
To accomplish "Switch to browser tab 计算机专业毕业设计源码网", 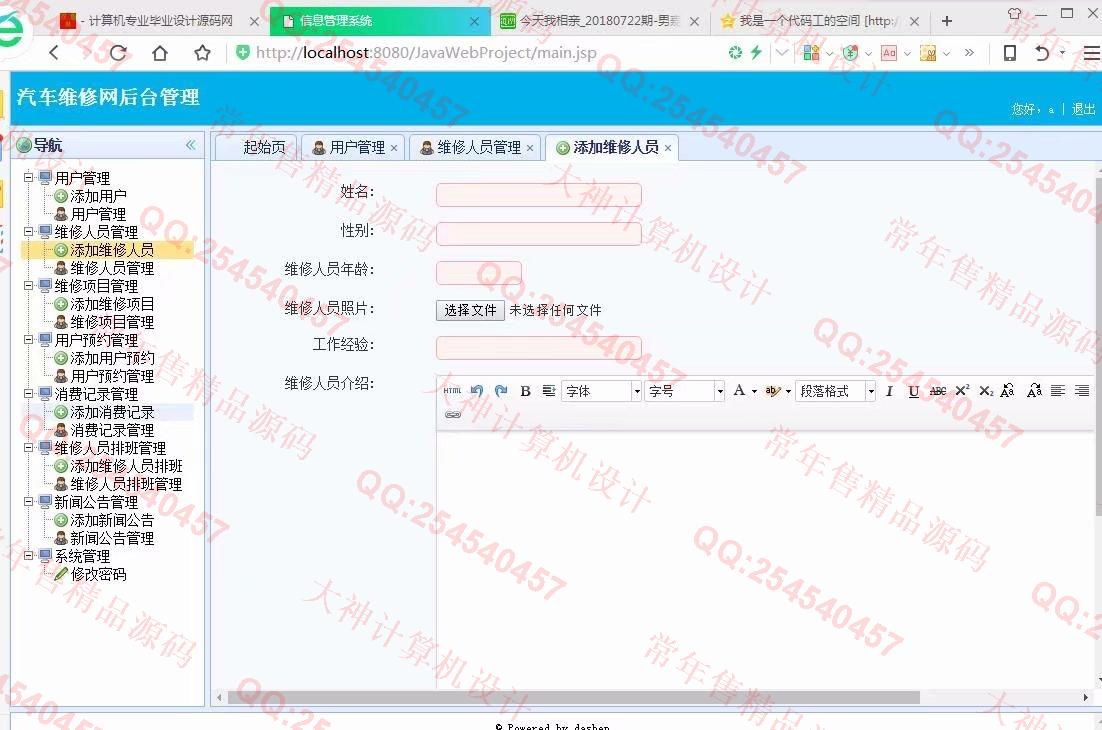I will [x=160, y=21].
